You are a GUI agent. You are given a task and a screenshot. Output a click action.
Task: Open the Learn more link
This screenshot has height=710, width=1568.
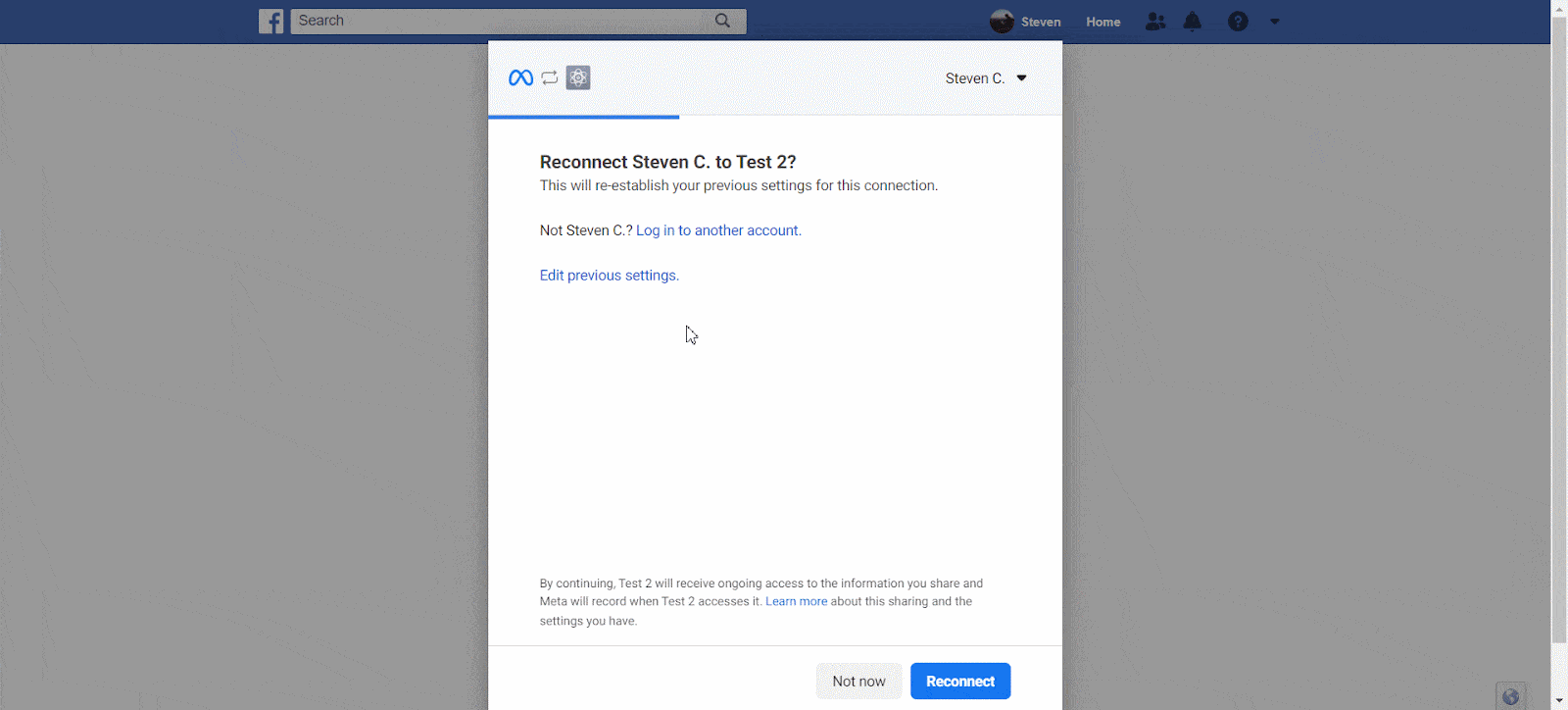tap(796, 601)
